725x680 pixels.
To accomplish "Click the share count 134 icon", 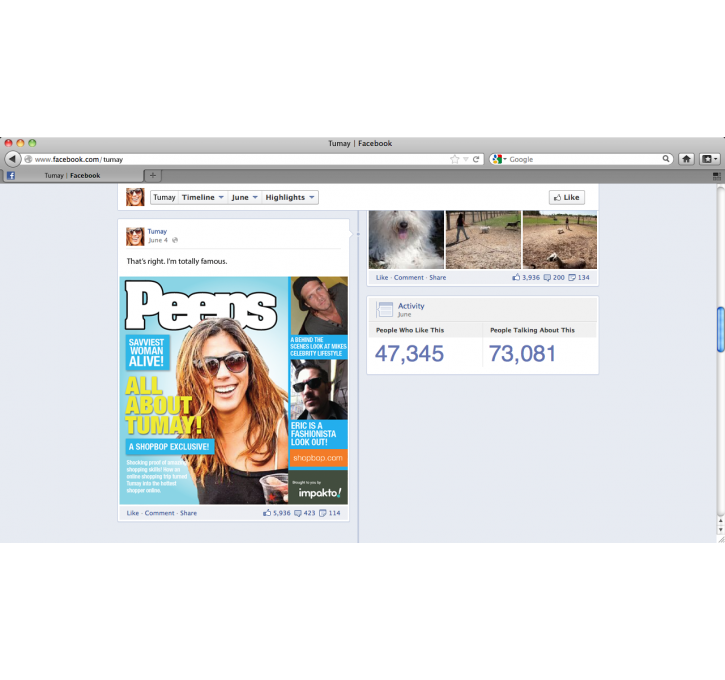I will [572, 277].
